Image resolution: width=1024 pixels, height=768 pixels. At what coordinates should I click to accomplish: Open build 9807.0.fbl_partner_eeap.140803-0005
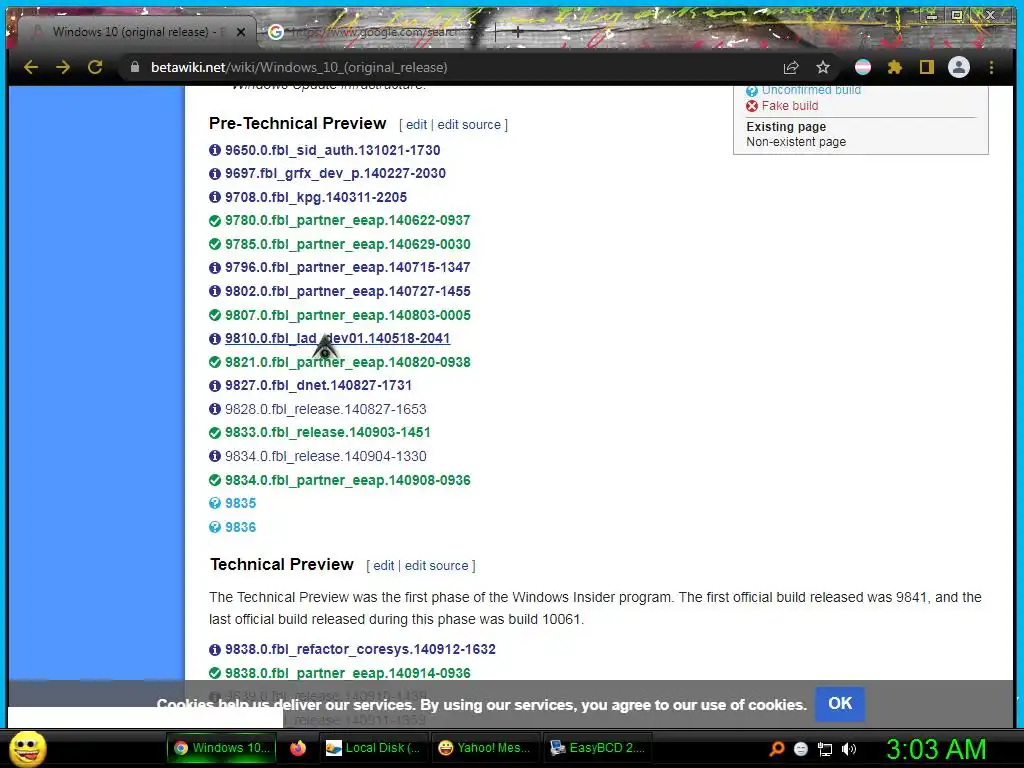347,315
